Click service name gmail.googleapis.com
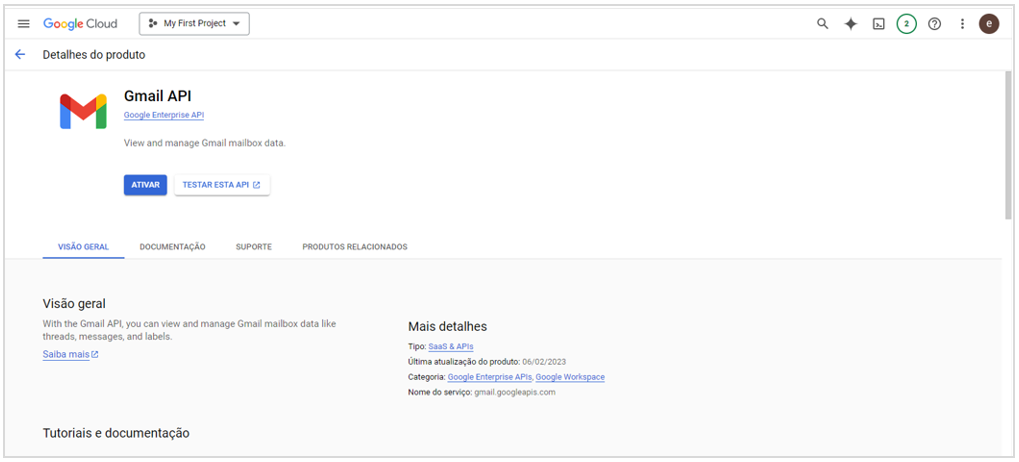Screen dimensions: 1019x462 pyautogui.click(x=515, y=392)
